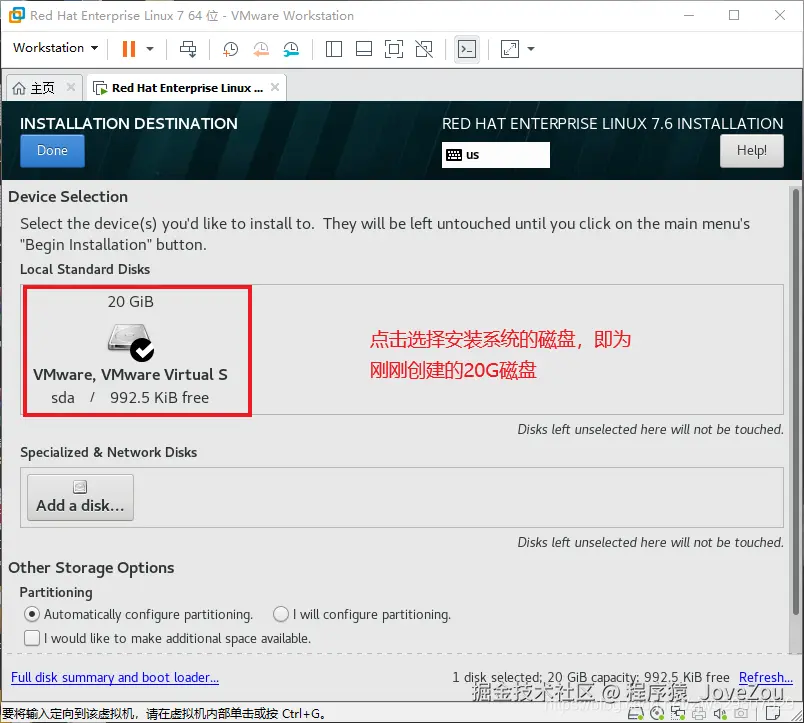Image resolution: width=804 pixels, height=723 pixels.
Task: Select the Red Hat Enterprise Linux tab
Action: coord(187,88)
